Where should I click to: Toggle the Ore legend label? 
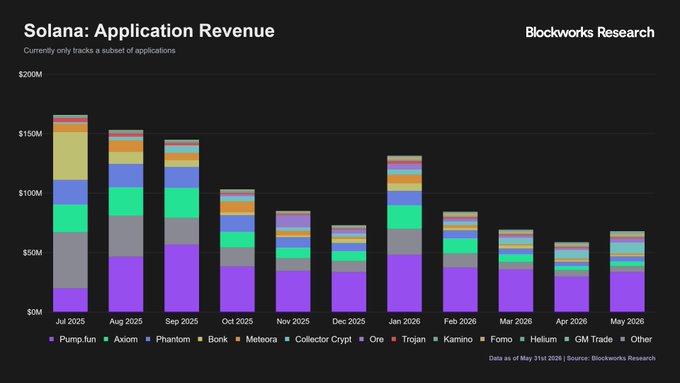(x=376, y=339)
